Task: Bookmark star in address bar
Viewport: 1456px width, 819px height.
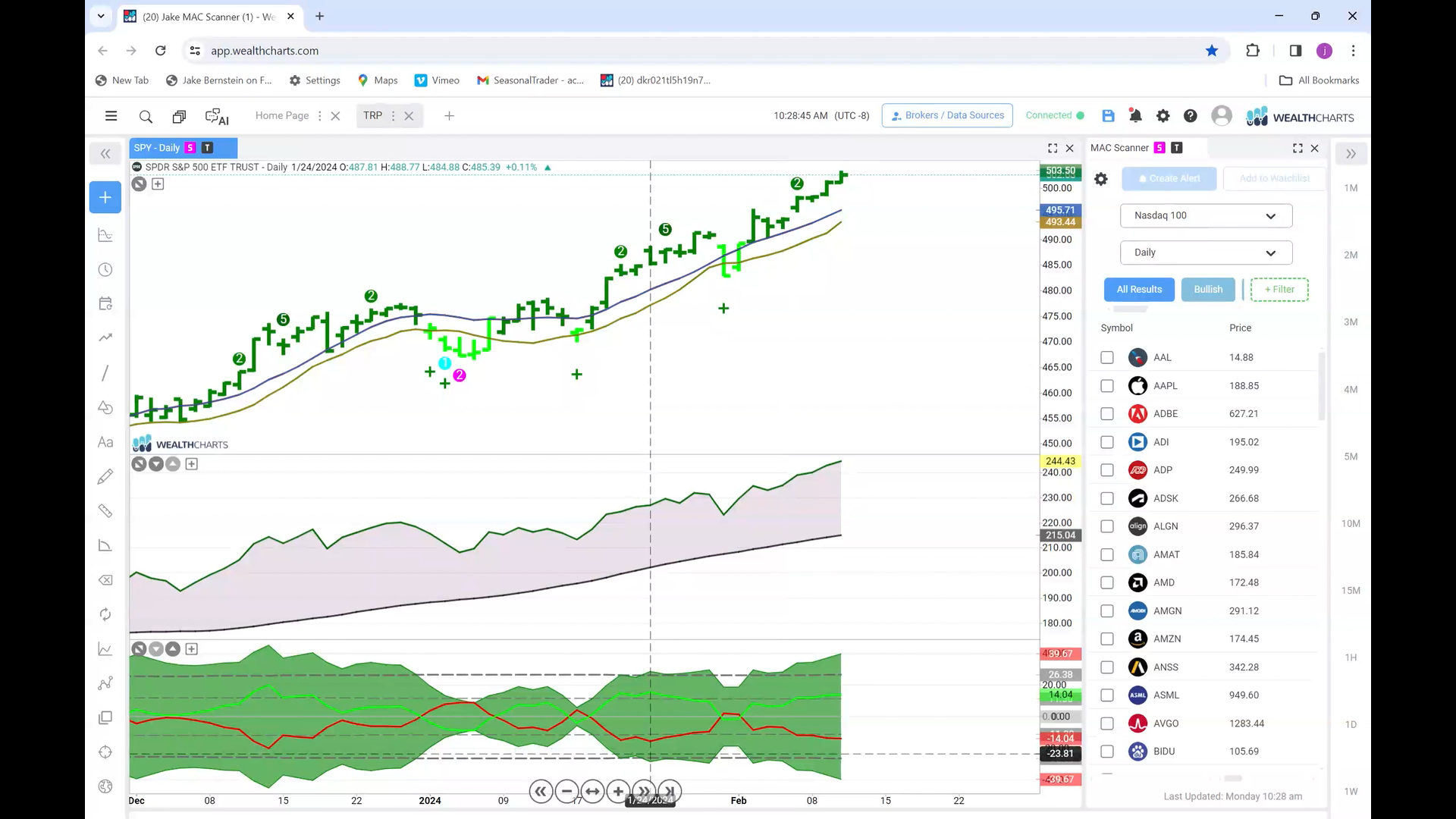Action: (x=1212, y=51)
